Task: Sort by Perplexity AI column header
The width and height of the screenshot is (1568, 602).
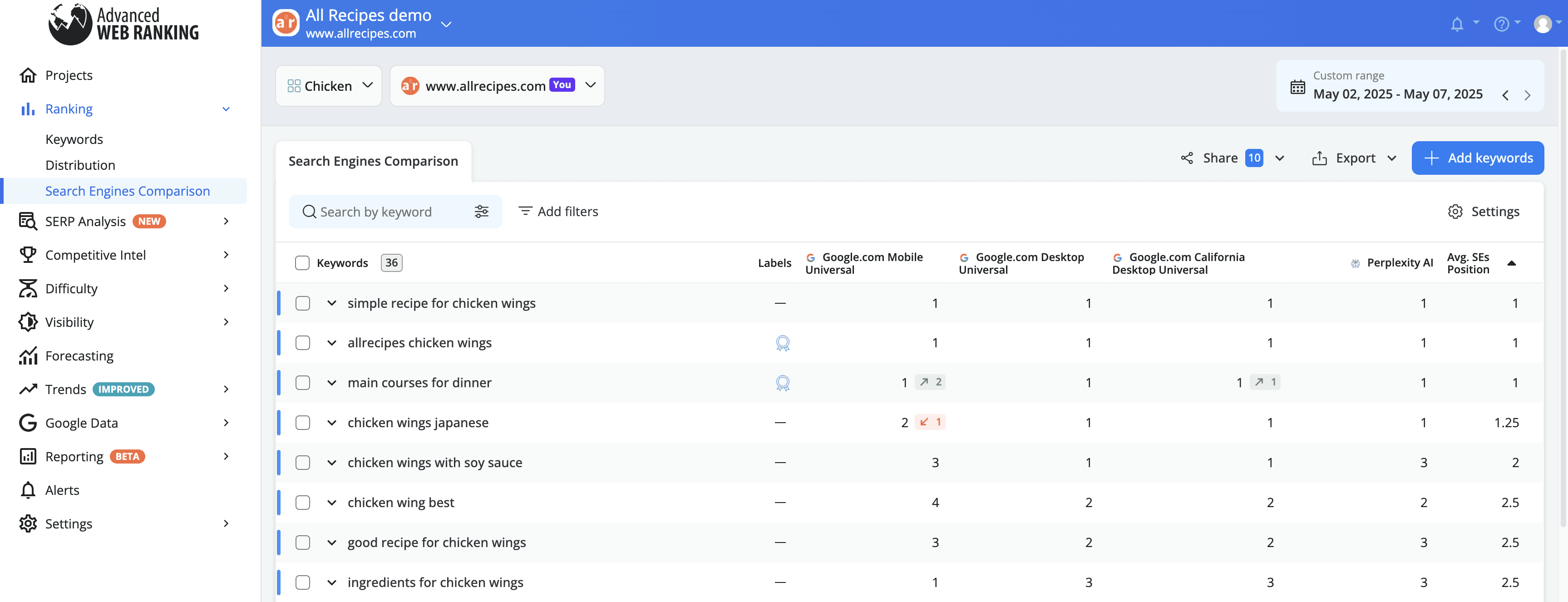Action: [1391, 263]
